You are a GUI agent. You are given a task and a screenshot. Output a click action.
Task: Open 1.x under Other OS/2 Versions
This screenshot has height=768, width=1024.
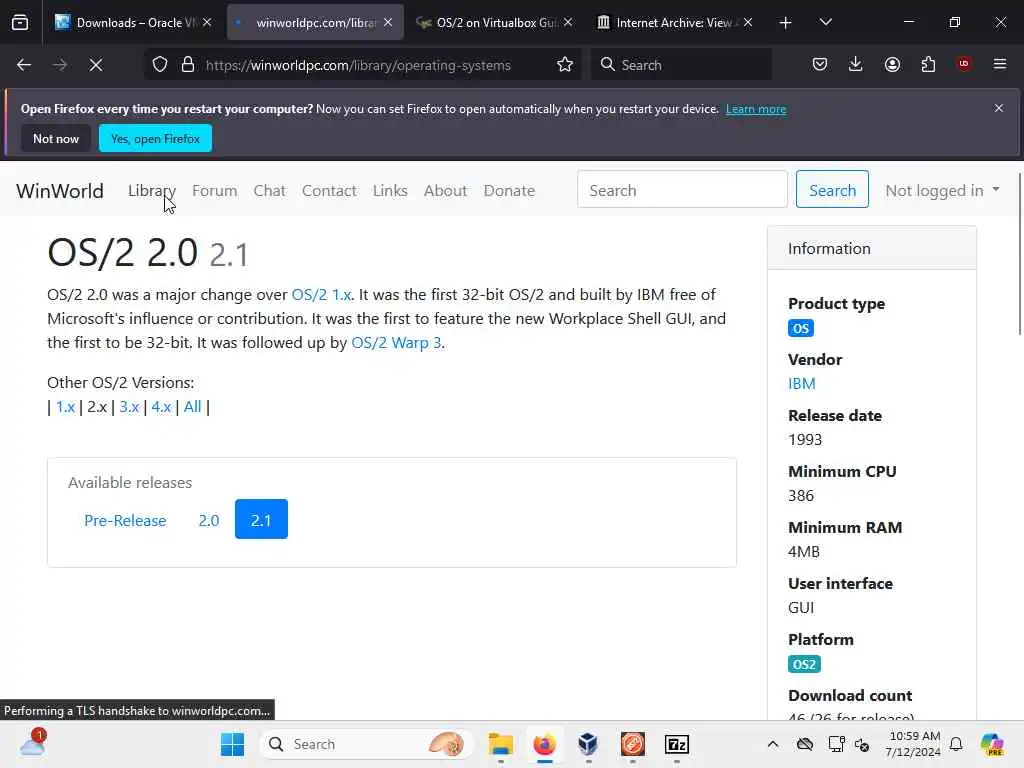coord(65,407)
